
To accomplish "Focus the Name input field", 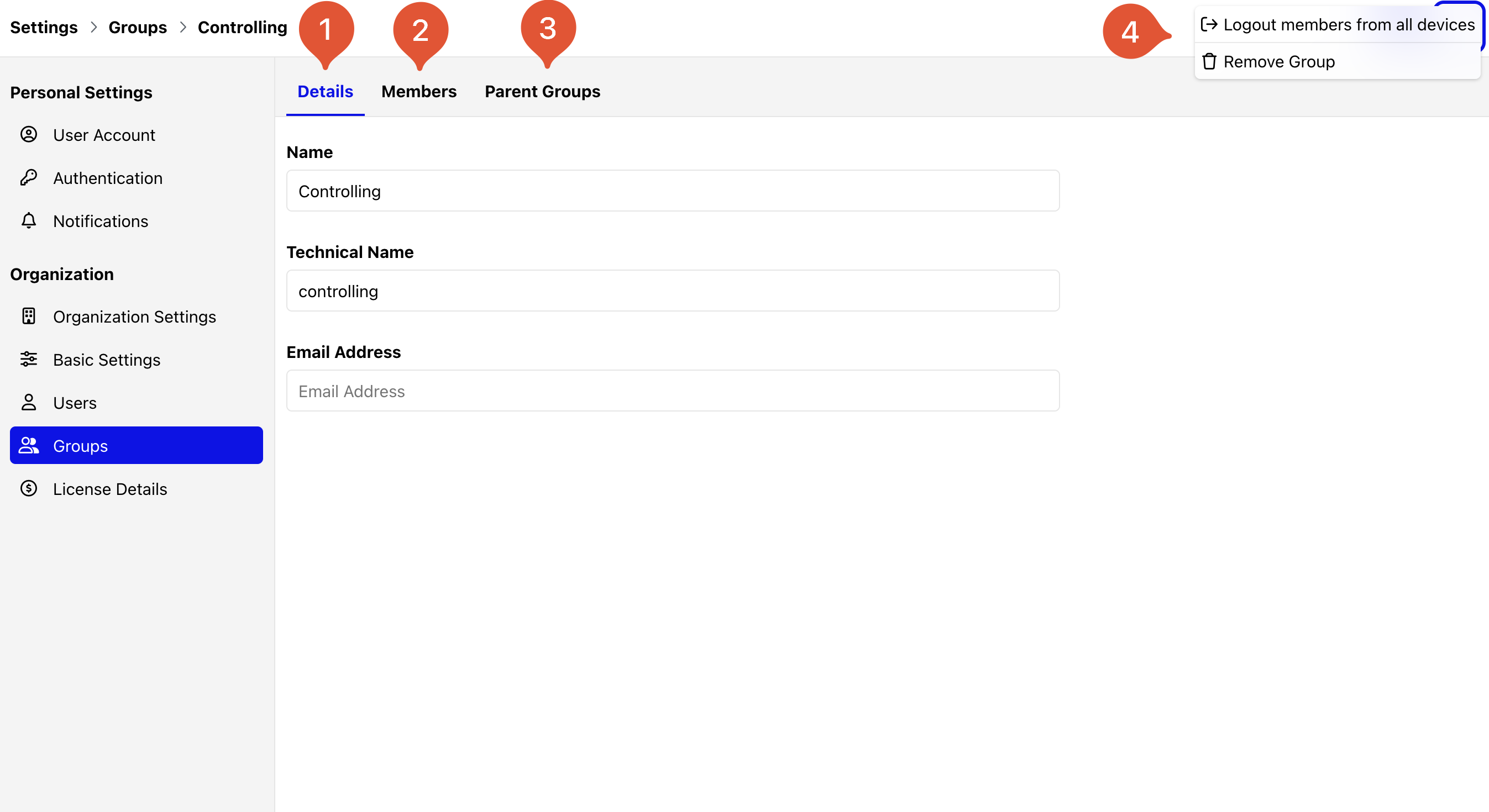I will pyautogui.click(x=673, y=191).
